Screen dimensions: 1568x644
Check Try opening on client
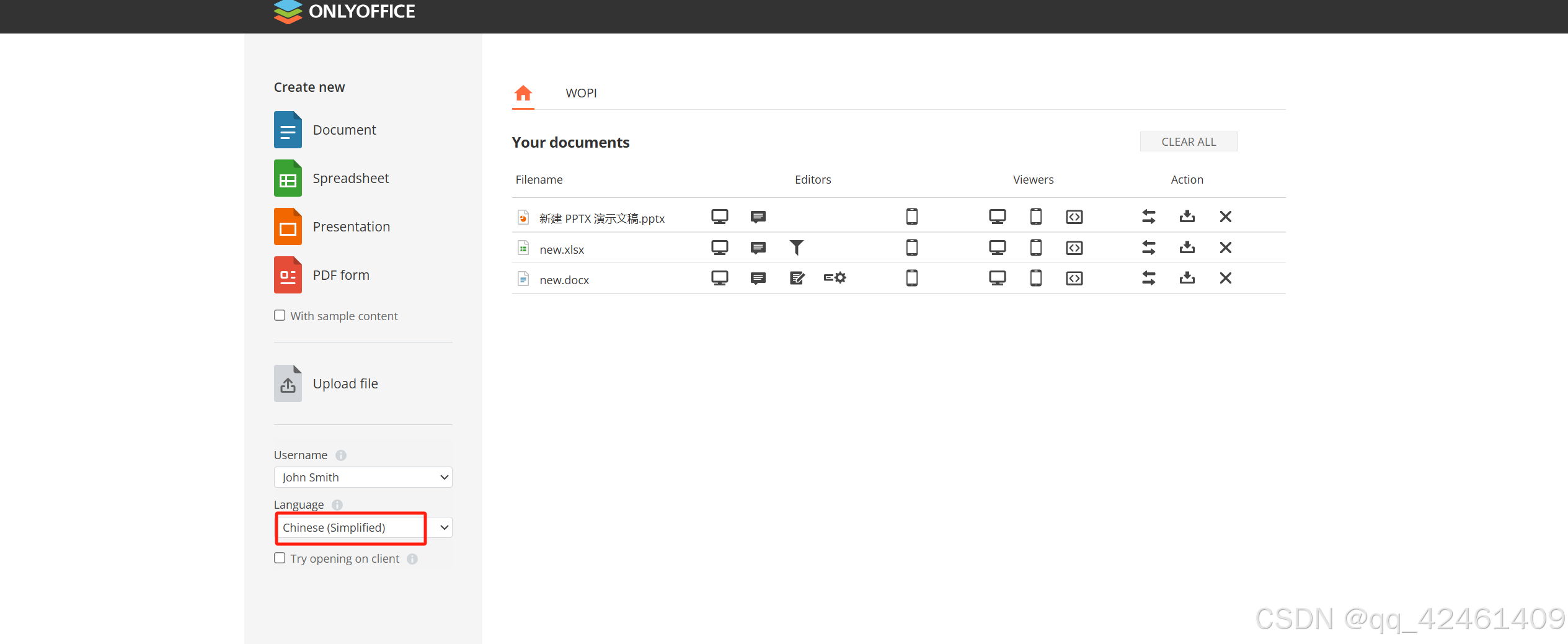coord(280,558)
